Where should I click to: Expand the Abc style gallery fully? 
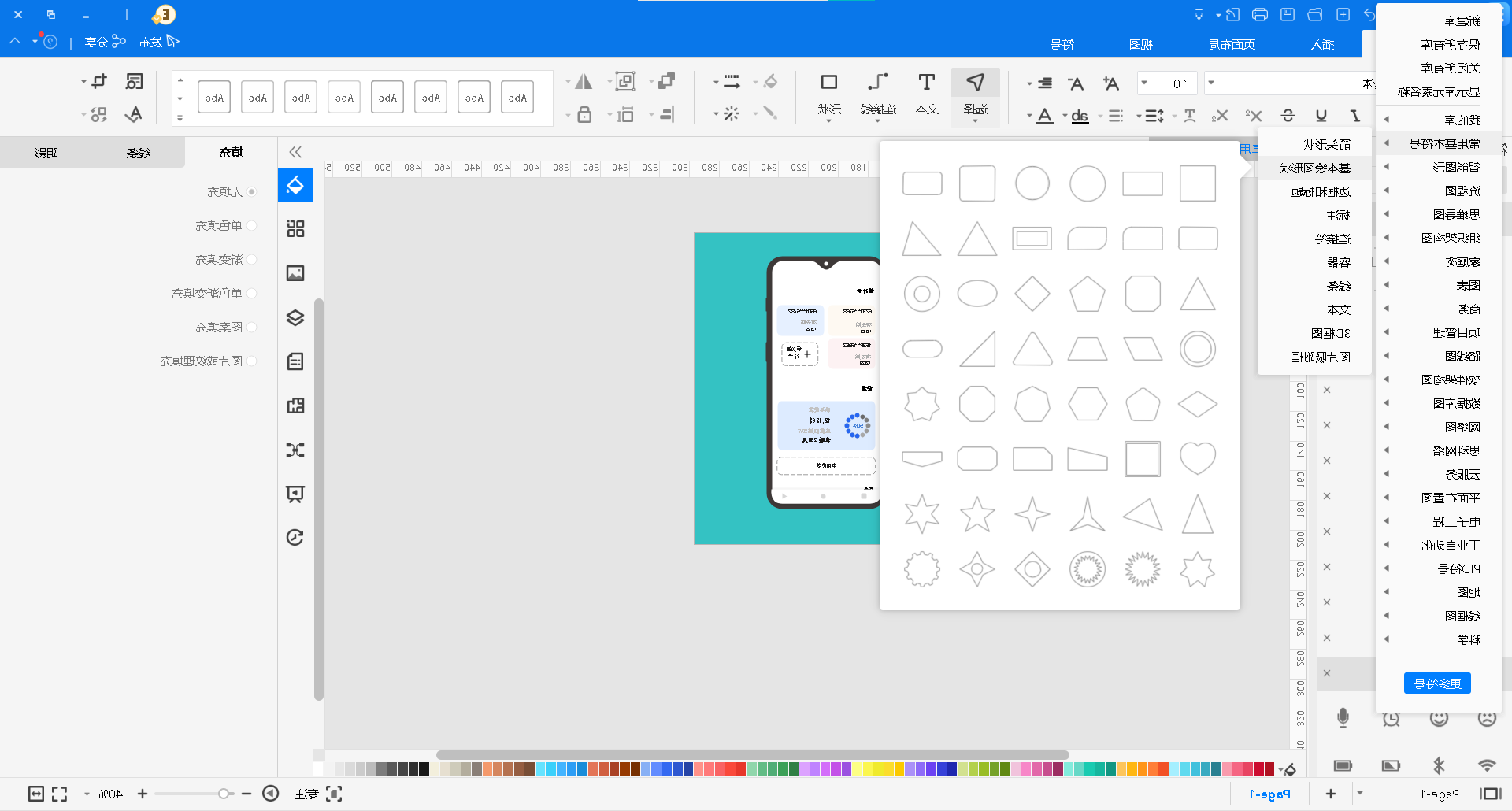point(180,119)
